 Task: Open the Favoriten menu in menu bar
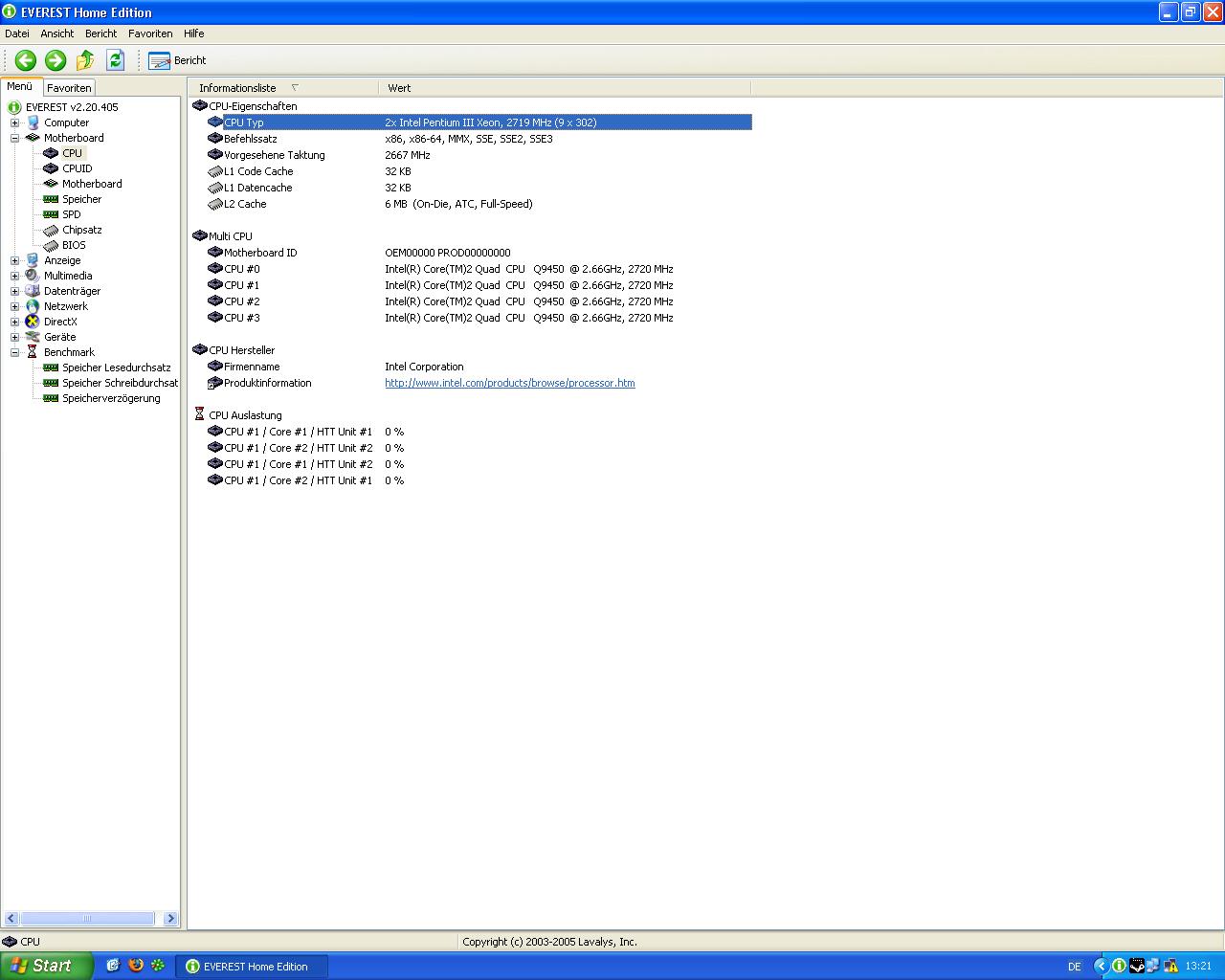pos(150,33)
